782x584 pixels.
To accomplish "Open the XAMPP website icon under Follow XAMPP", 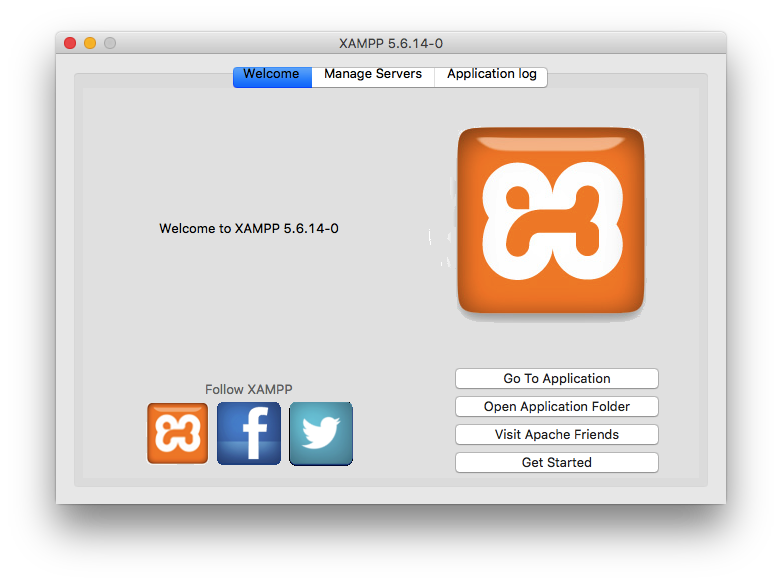I will (x=178, y=433).
